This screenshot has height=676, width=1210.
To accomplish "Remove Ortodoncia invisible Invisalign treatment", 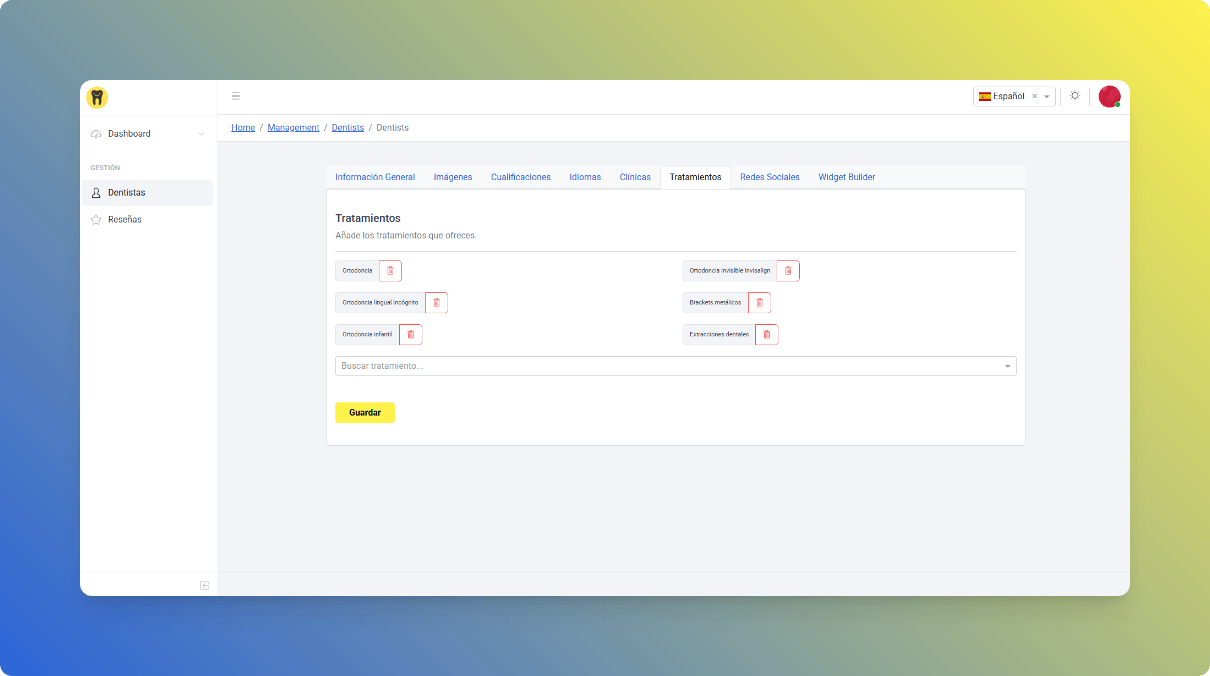I will (788, 271).
